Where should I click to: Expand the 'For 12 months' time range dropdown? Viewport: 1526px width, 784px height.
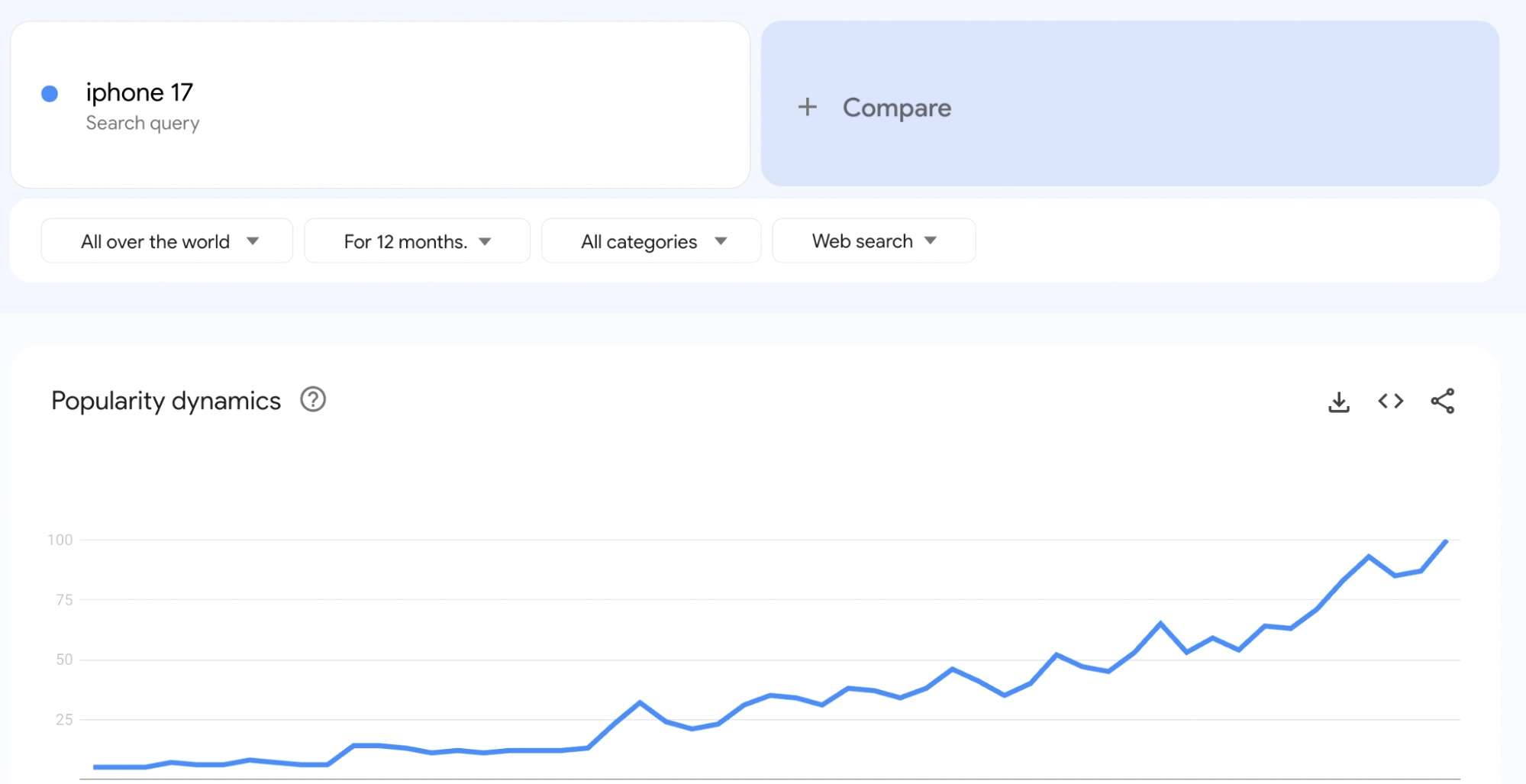416,241
